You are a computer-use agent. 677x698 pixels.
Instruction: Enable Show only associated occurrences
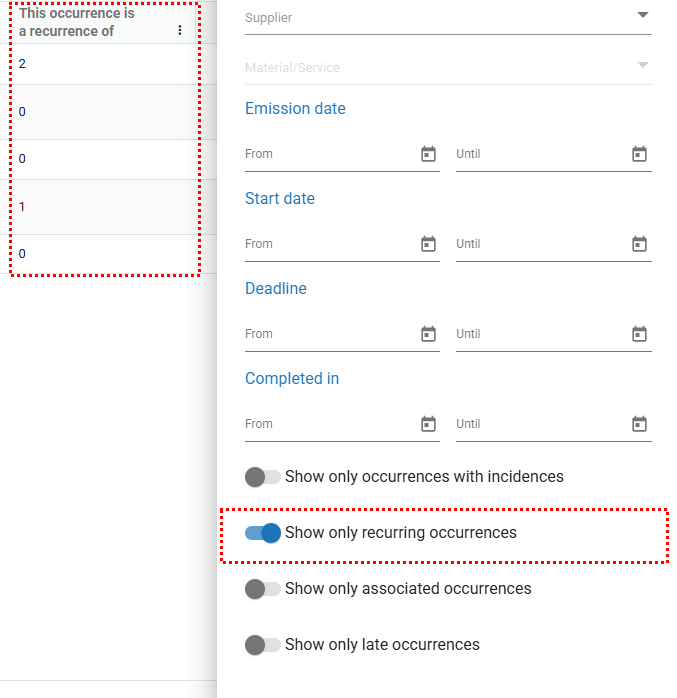[263, 589]
